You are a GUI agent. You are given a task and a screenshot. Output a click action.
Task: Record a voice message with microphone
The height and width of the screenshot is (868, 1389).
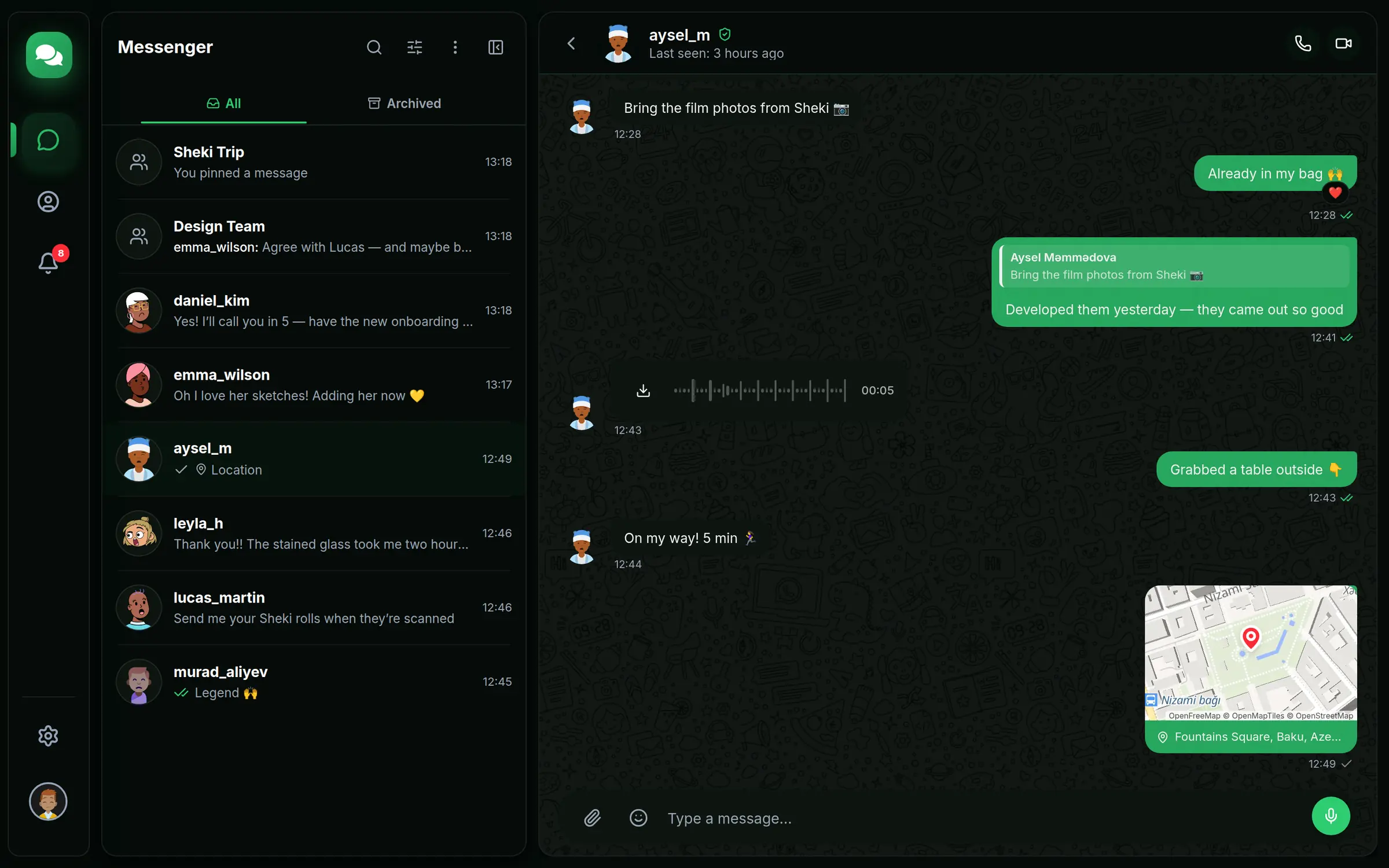[1331, 816]
